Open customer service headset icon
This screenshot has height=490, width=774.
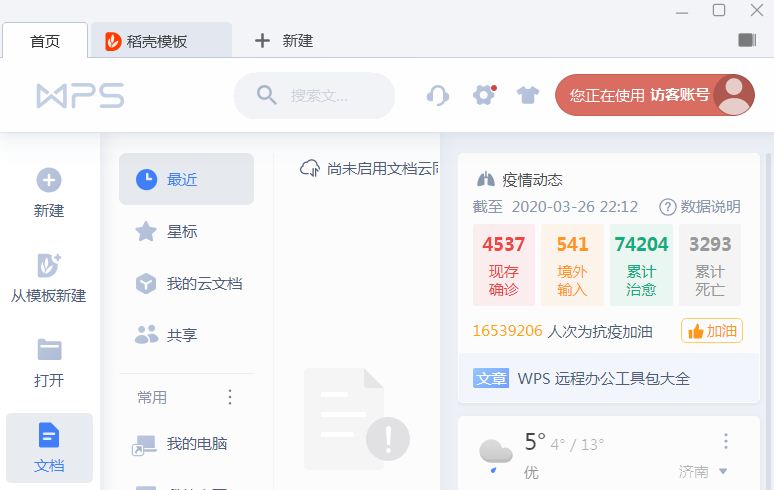tap(438, 95)
